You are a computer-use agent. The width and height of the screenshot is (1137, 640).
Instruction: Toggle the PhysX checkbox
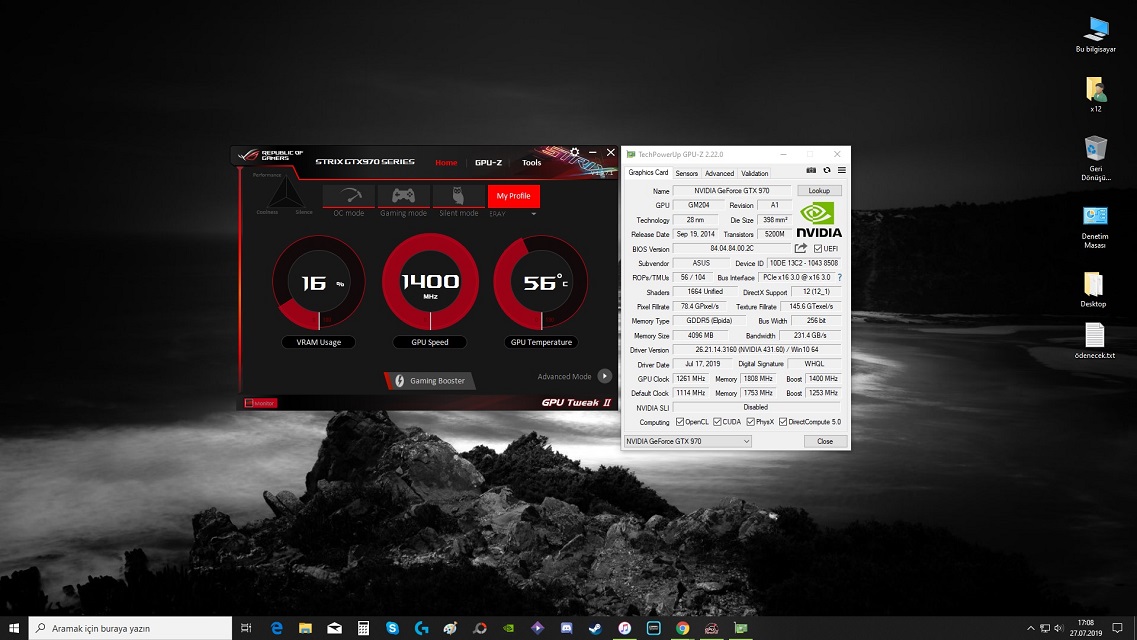click(x=751, y=422)
